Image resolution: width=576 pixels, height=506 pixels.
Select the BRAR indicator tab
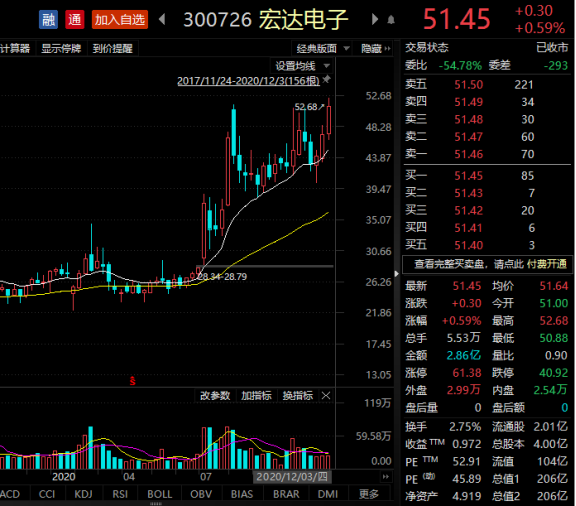(286, 494)
